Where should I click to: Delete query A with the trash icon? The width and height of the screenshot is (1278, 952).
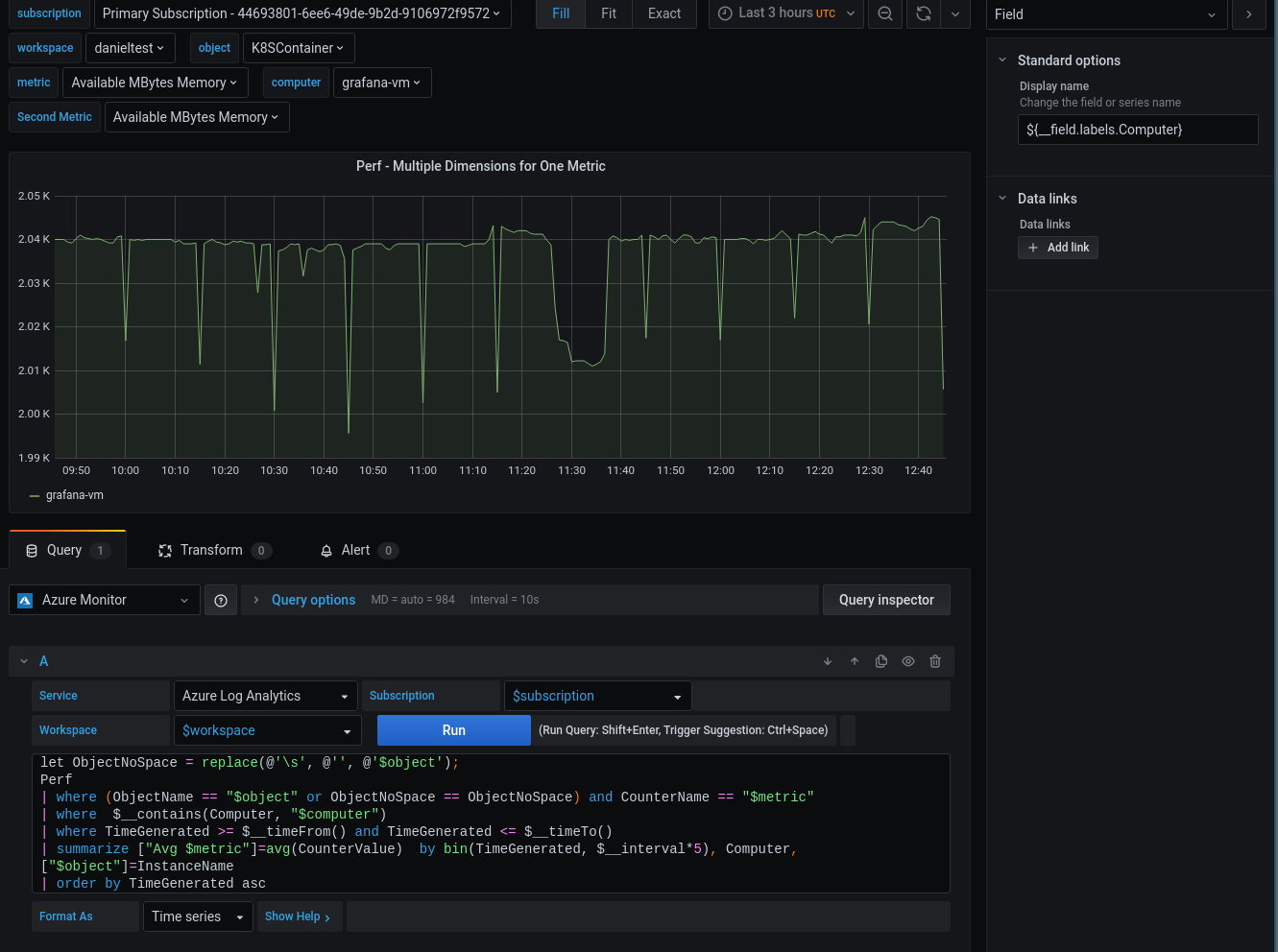[935, 661]
